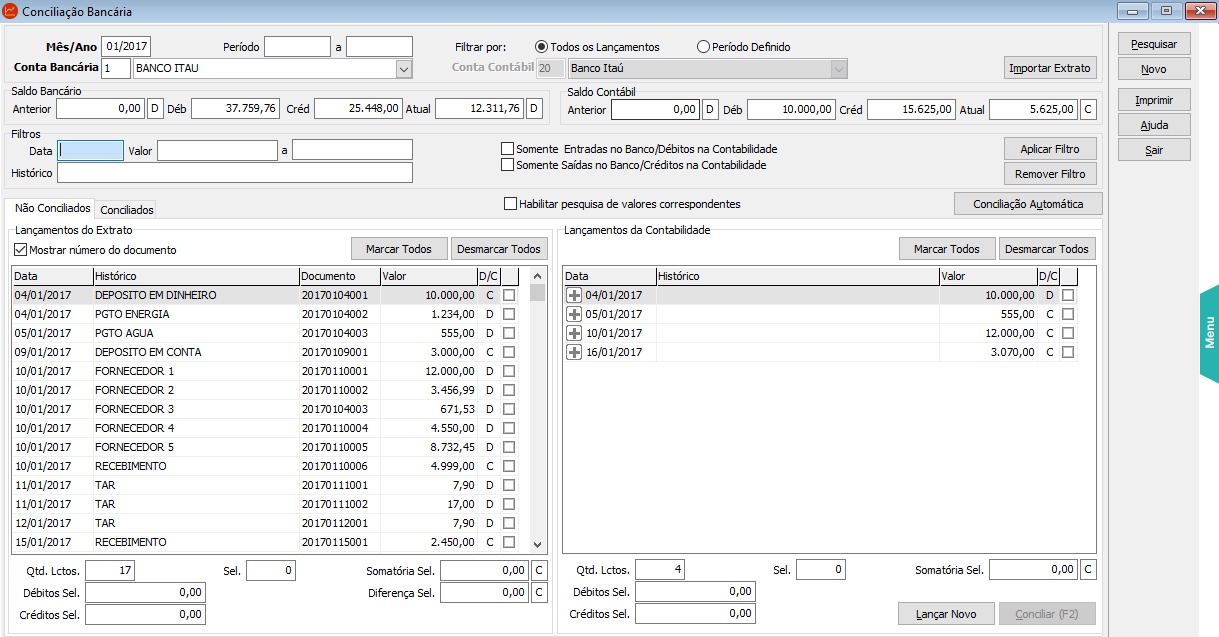Viewport: 1219px width, 637px height.
Task: Select the Não Conciliados tab
Action: pyautogui.click(x=52, y=209)
